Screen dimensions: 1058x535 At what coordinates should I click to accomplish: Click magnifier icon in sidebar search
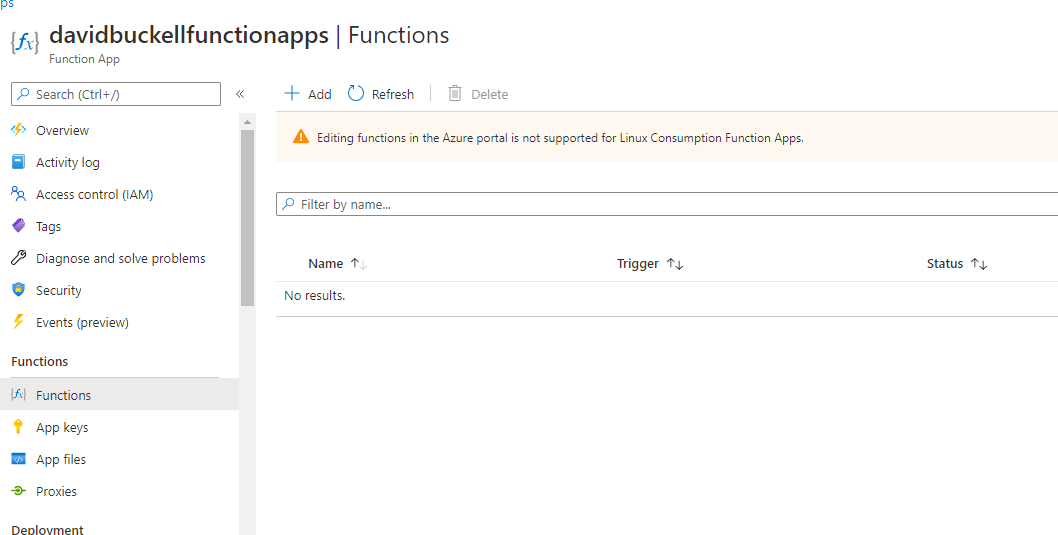click(x=24, y=94)
